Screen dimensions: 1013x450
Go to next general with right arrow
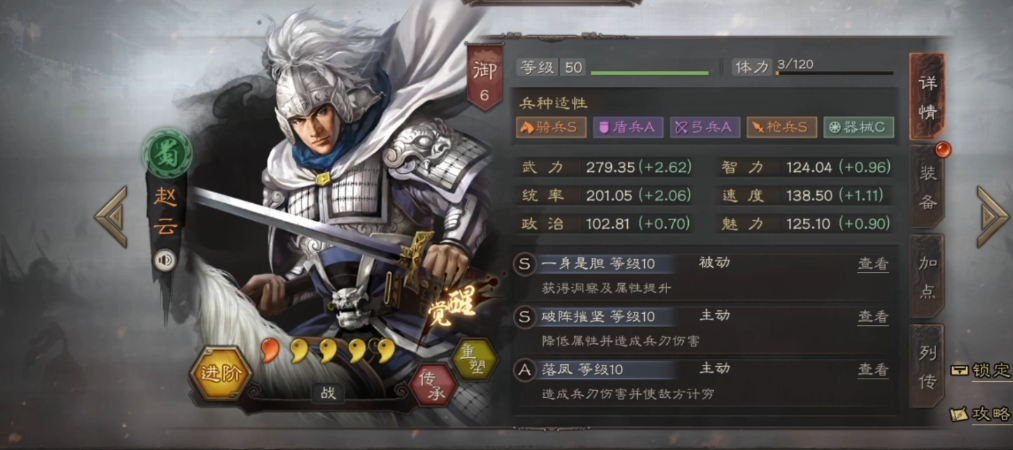coord(992,216)
